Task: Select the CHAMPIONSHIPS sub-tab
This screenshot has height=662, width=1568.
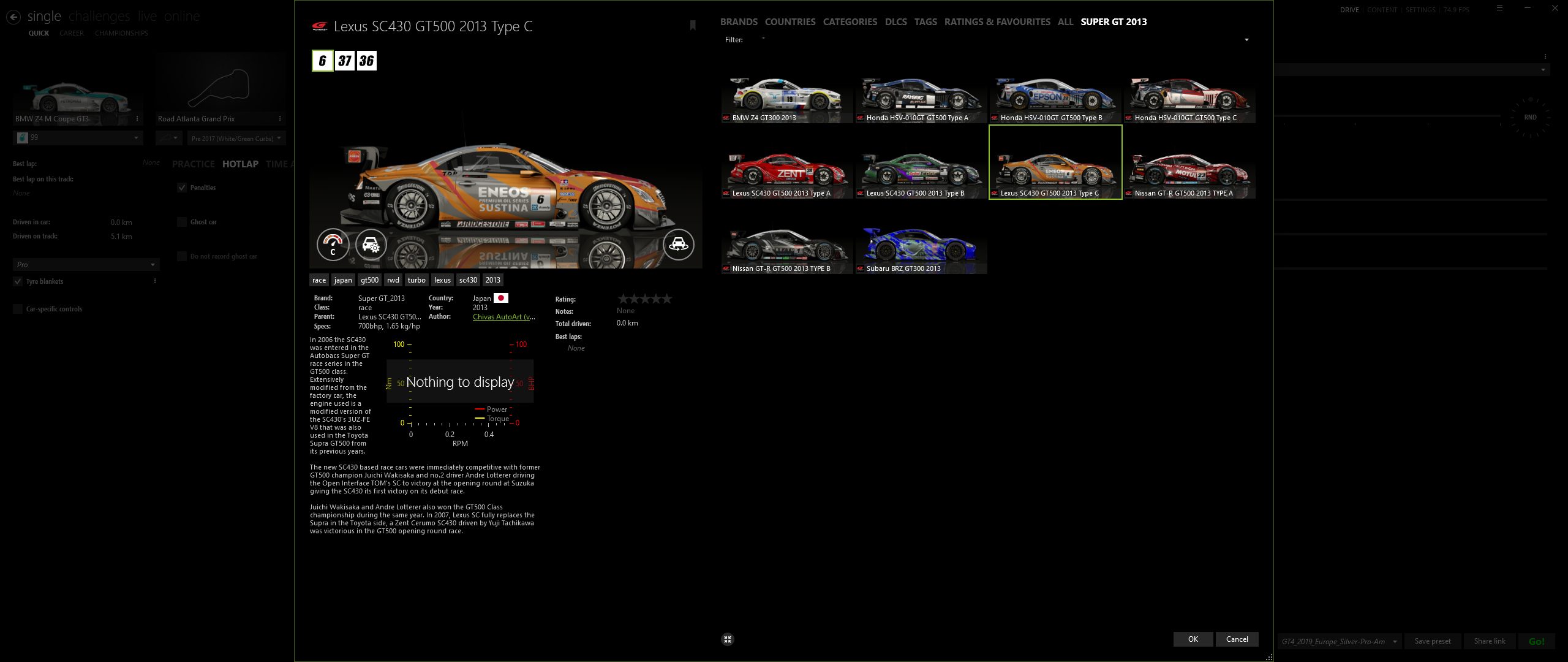Action: click(121, 33)
